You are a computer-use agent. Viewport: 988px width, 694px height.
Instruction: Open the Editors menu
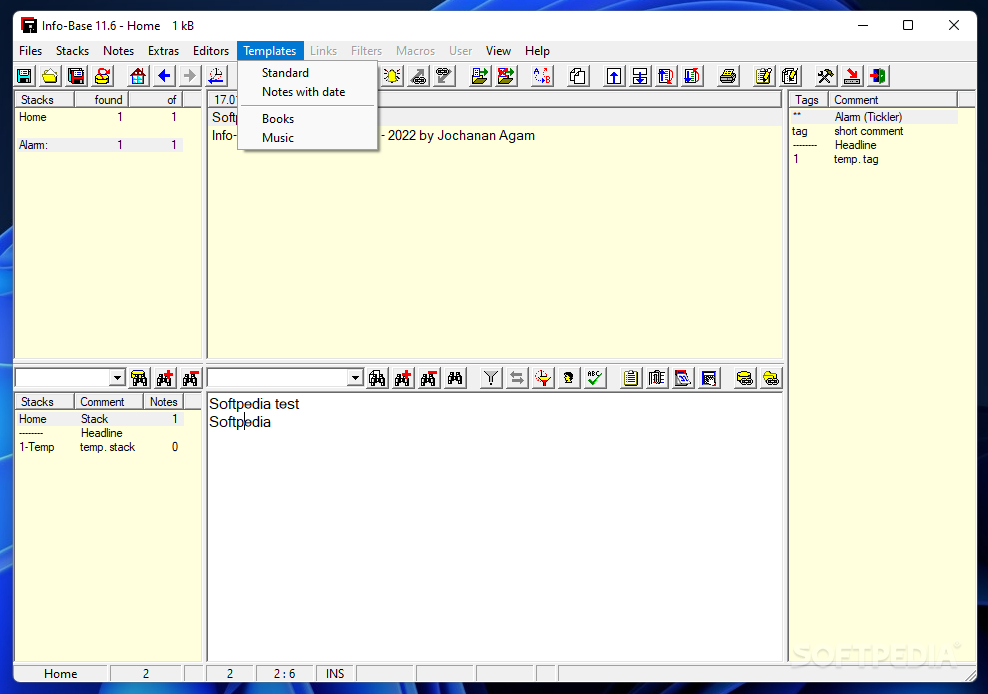(x=210, y=51)
